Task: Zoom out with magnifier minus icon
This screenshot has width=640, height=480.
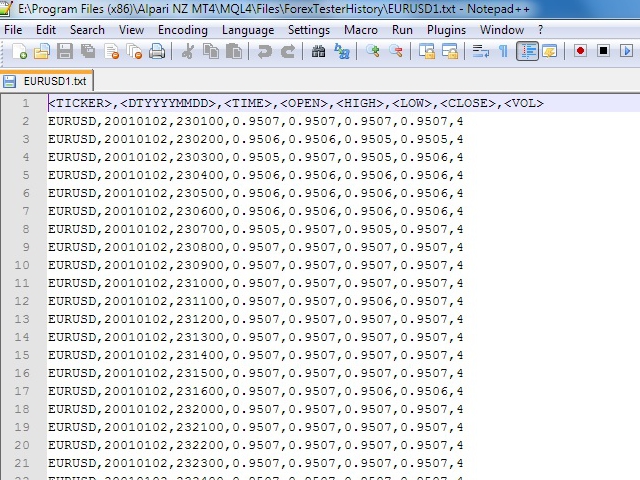Action: click(x=396, y=51)
